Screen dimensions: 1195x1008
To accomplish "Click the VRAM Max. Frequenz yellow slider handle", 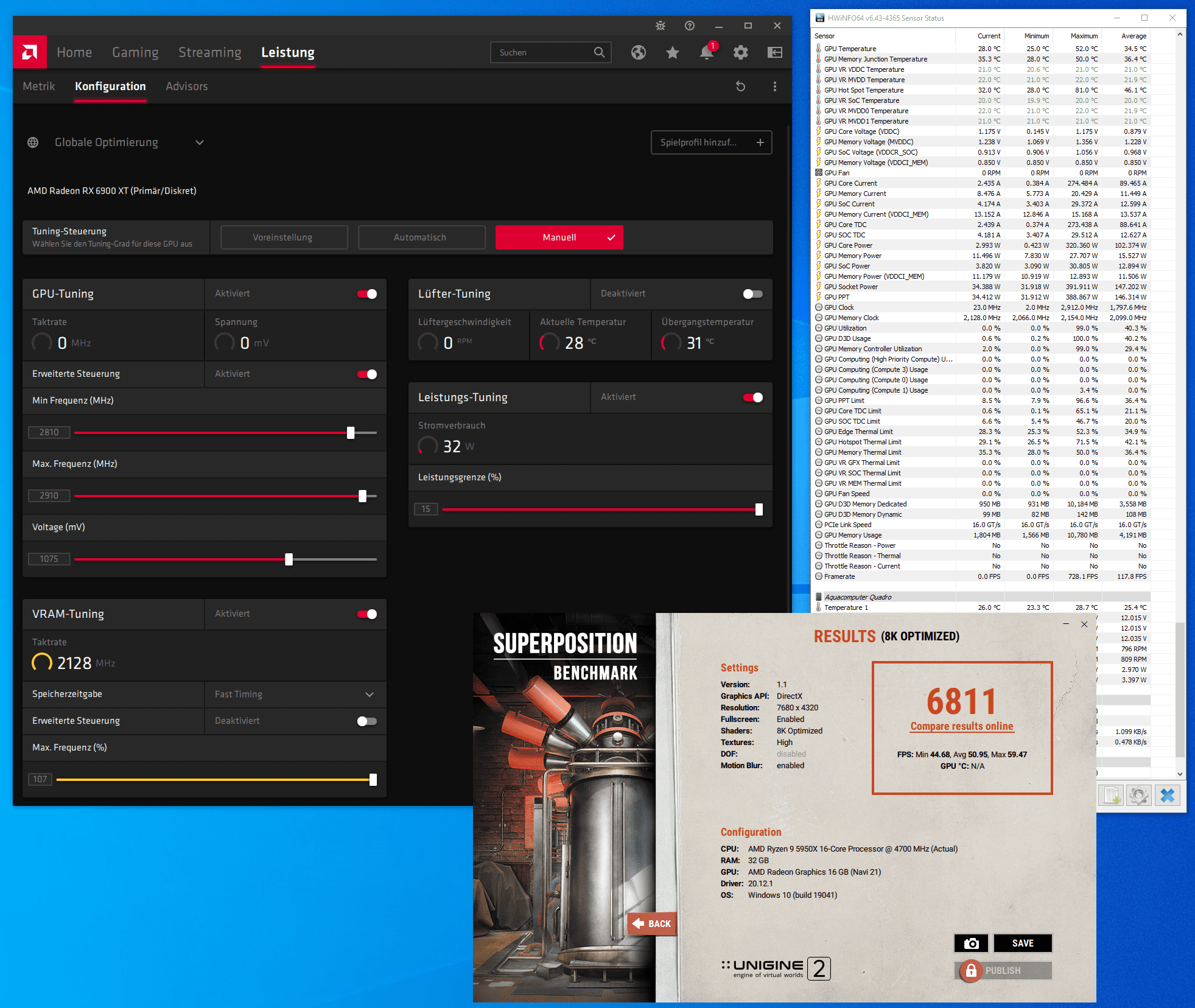I will tap(373, 780).
